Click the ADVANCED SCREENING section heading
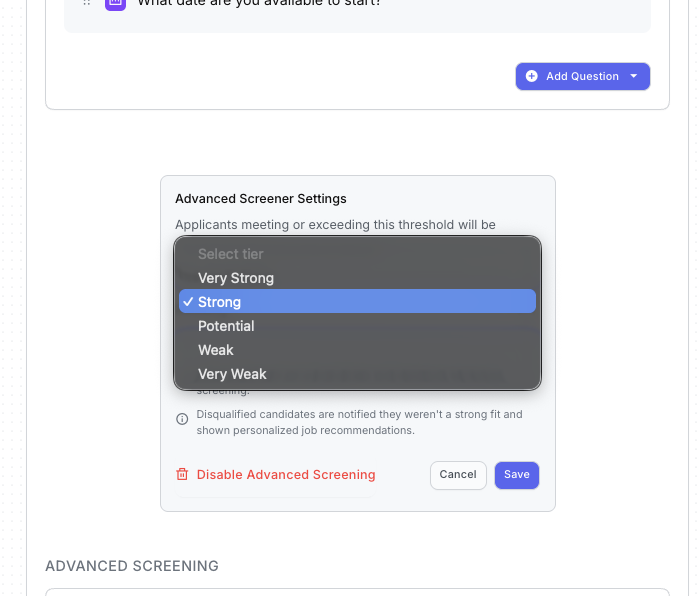Image resolution: width=697 pixels, height=596 pixels. [132, 566]
